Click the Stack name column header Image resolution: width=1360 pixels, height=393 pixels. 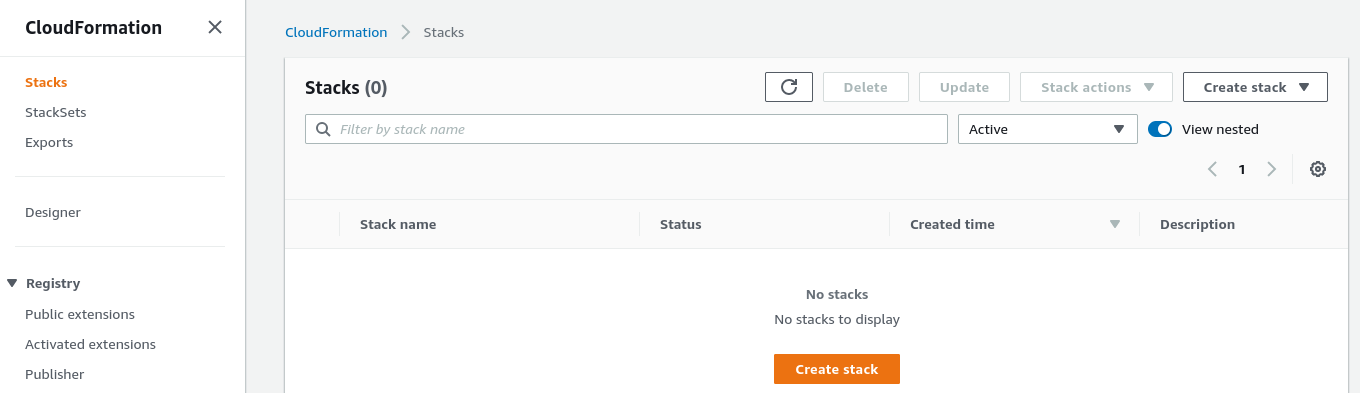pos(398,224)
